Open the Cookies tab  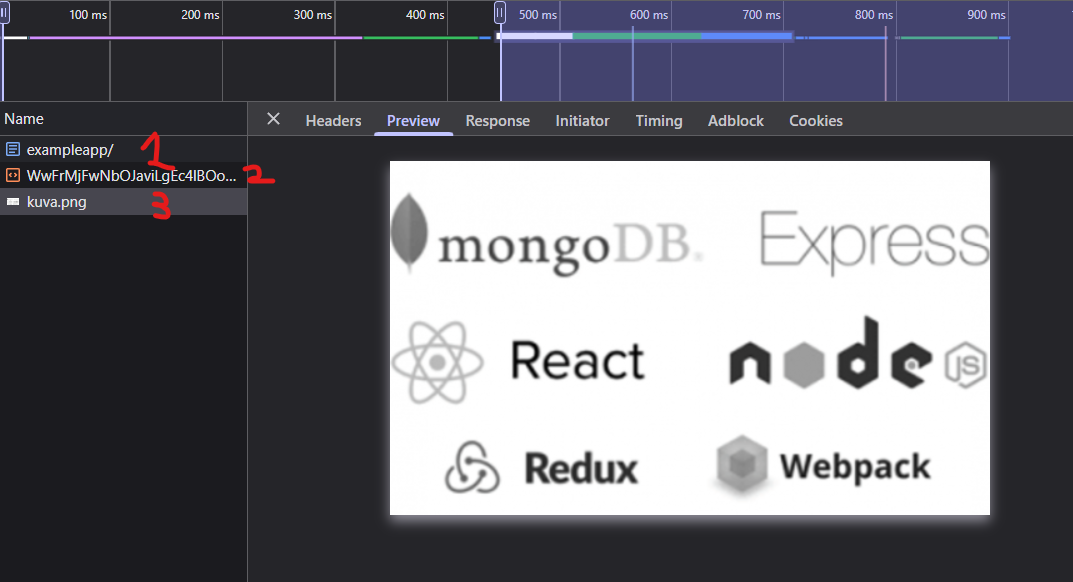click(x=815, y=121)
